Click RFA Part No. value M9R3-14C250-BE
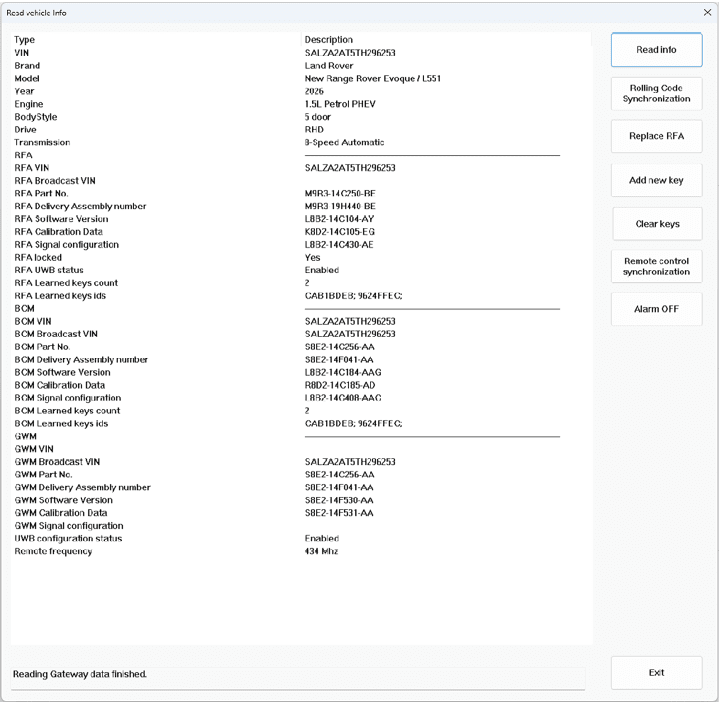719x707 pixels. pos(340,193)
